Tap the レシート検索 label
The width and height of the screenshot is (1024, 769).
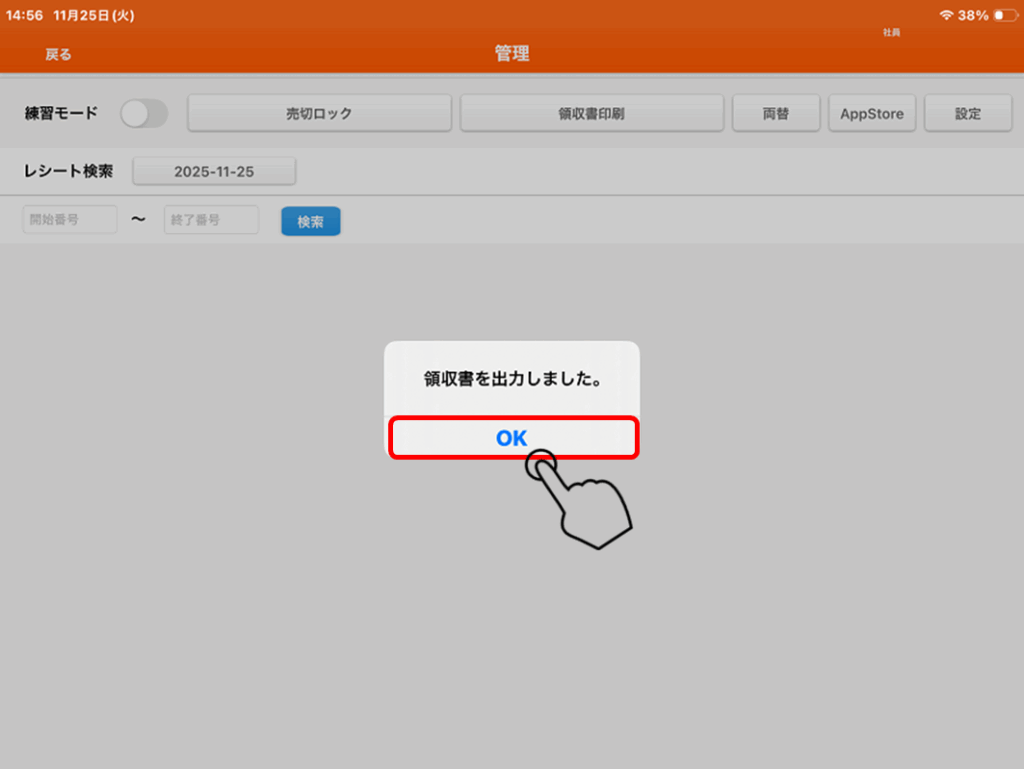[x=69, y=171]
